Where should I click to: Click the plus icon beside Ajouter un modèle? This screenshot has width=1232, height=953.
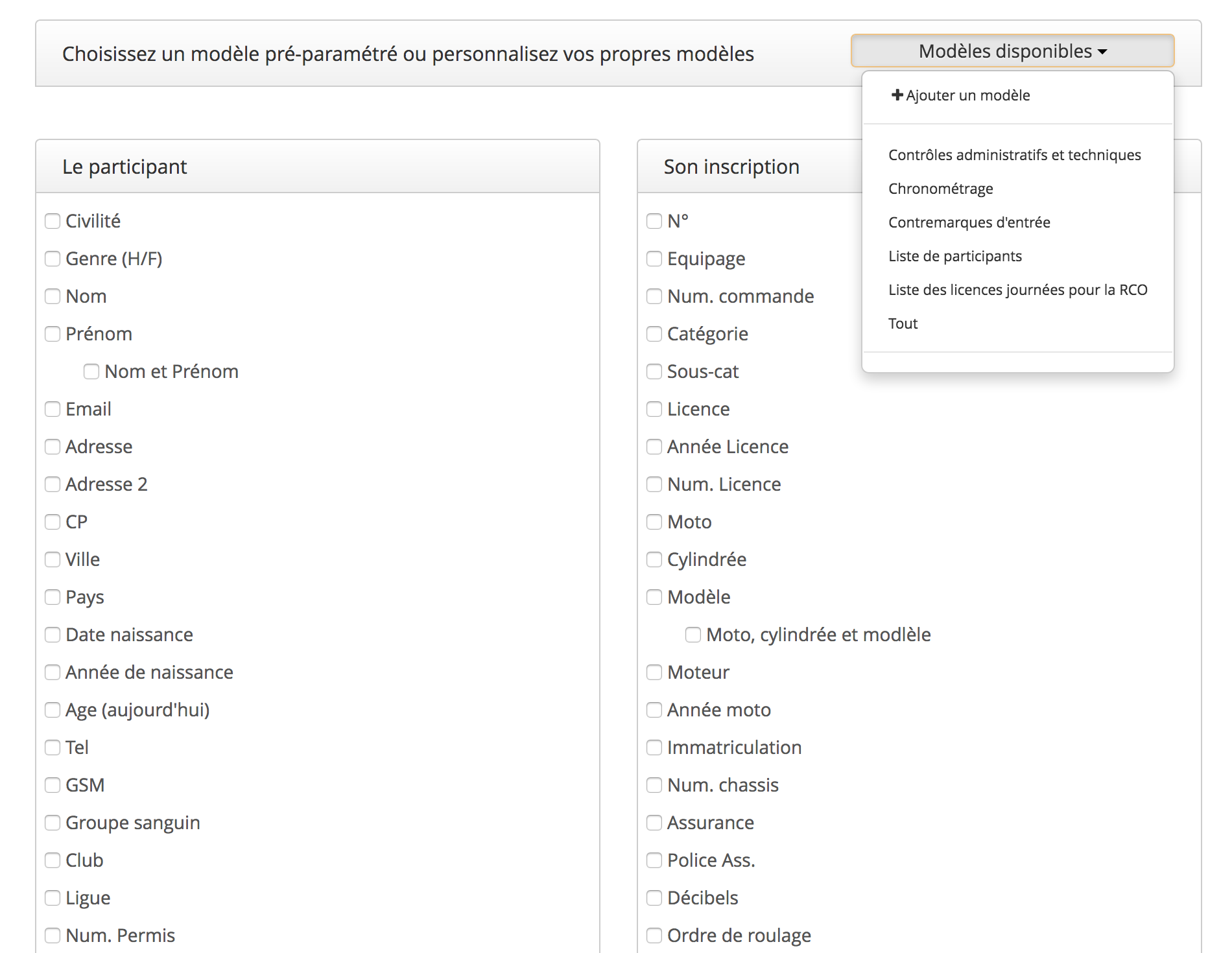[x=897, y=95]
